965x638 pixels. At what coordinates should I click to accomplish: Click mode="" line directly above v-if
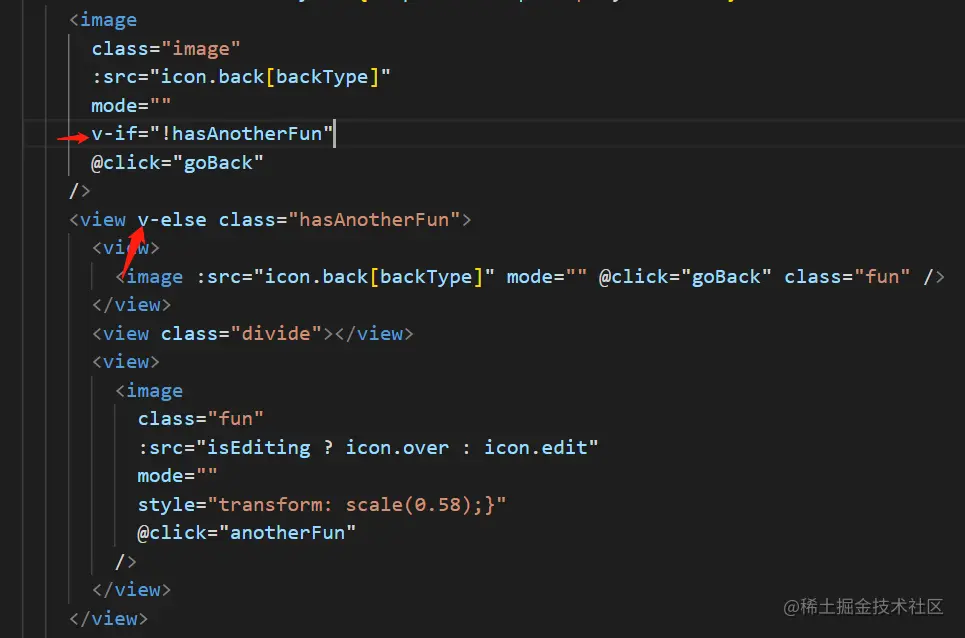[x=131, y=106]
